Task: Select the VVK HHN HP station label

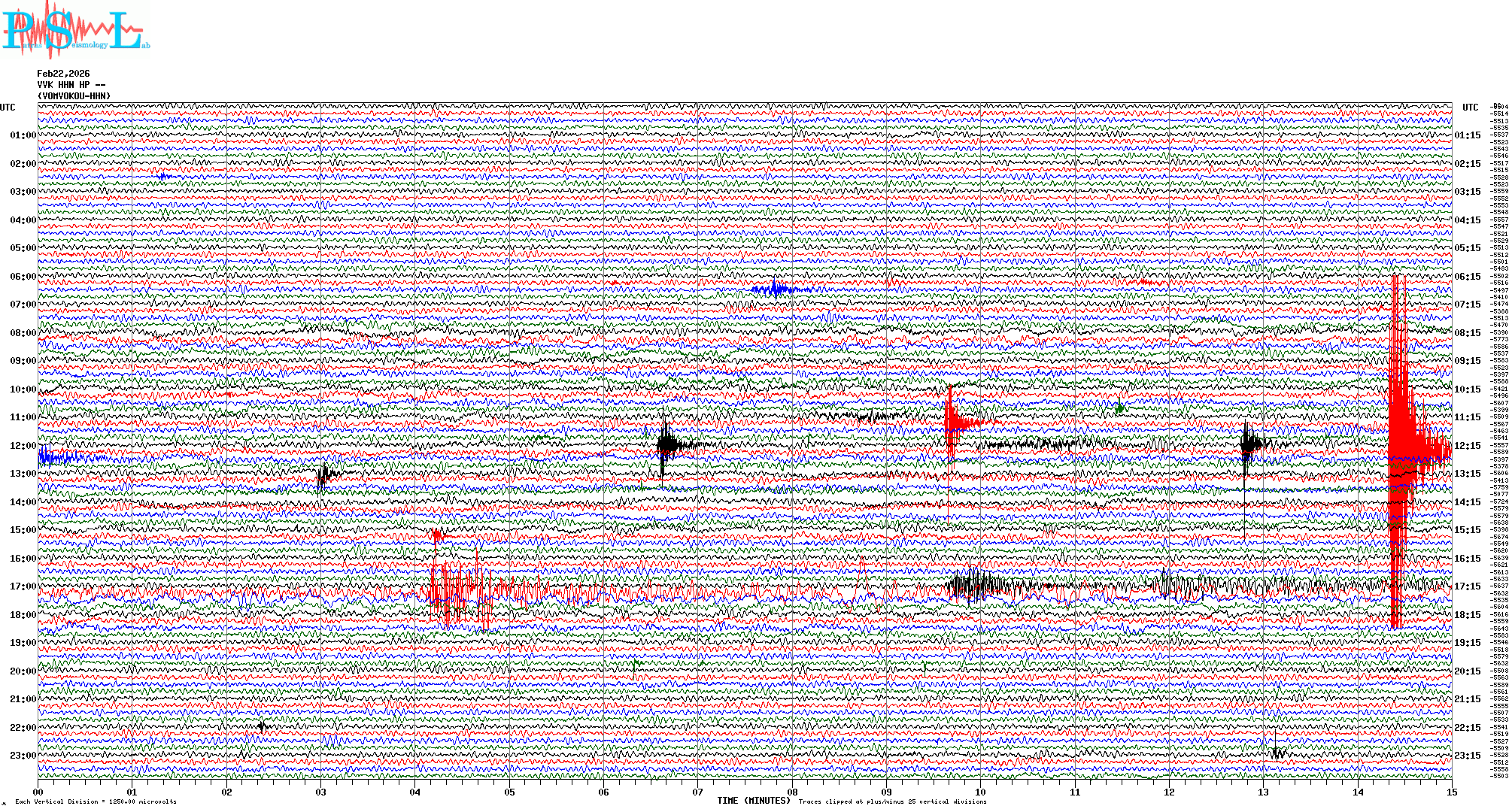Action: 70,85
